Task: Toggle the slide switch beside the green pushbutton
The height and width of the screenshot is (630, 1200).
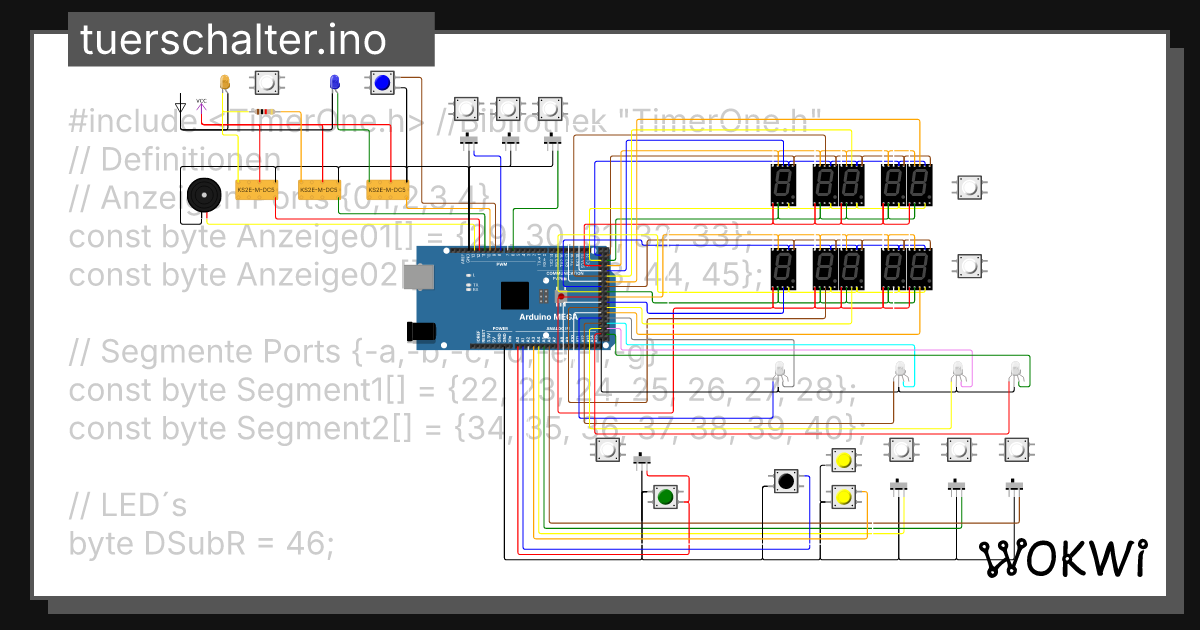Action: 643,460
